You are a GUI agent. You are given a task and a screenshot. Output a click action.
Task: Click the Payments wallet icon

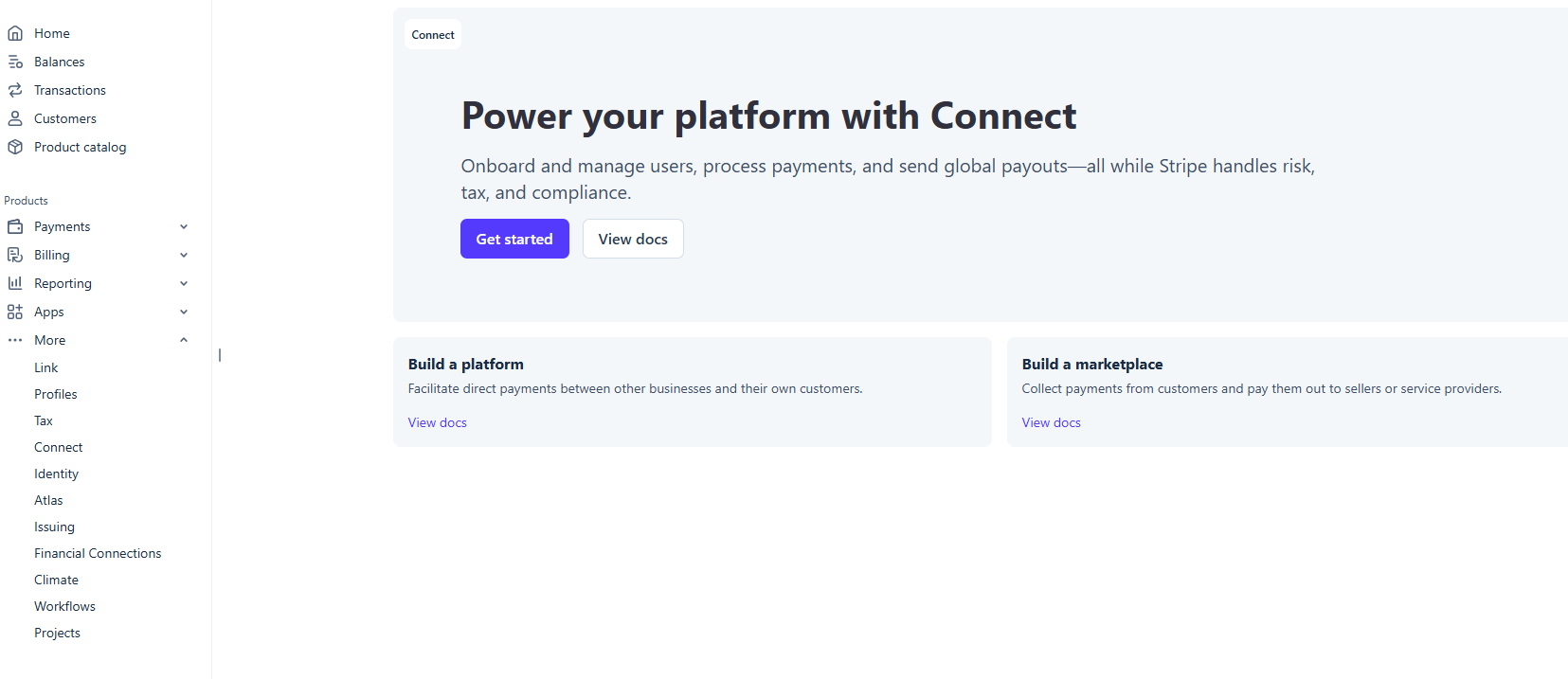pos(15,226)
